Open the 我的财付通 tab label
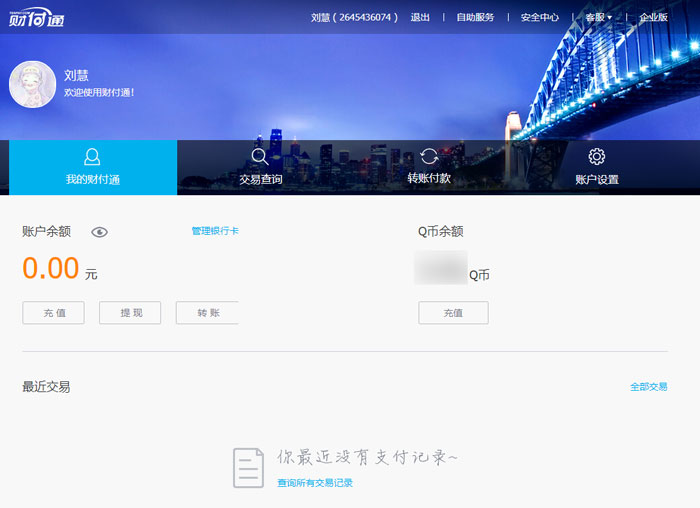Image resolution: width=700 pixels, height=508 pixels. [92, 180]
